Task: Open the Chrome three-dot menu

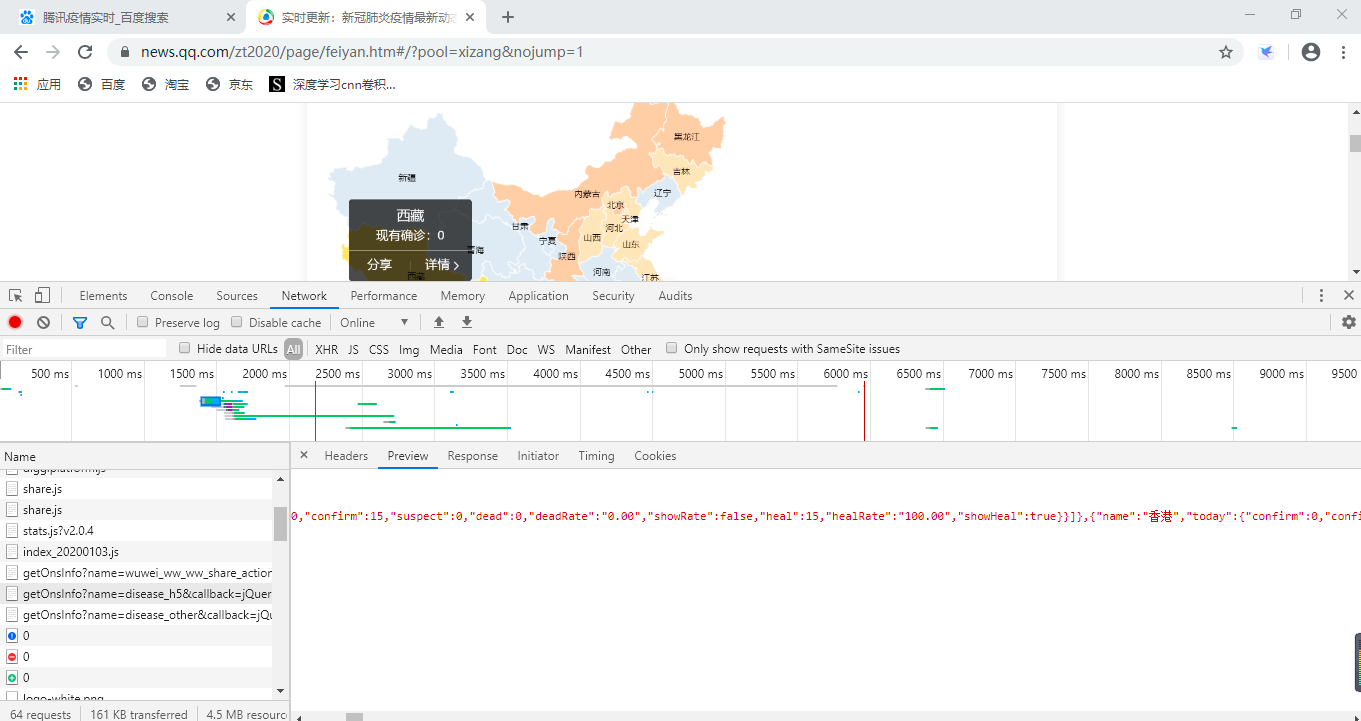Action: [1343, 52]
